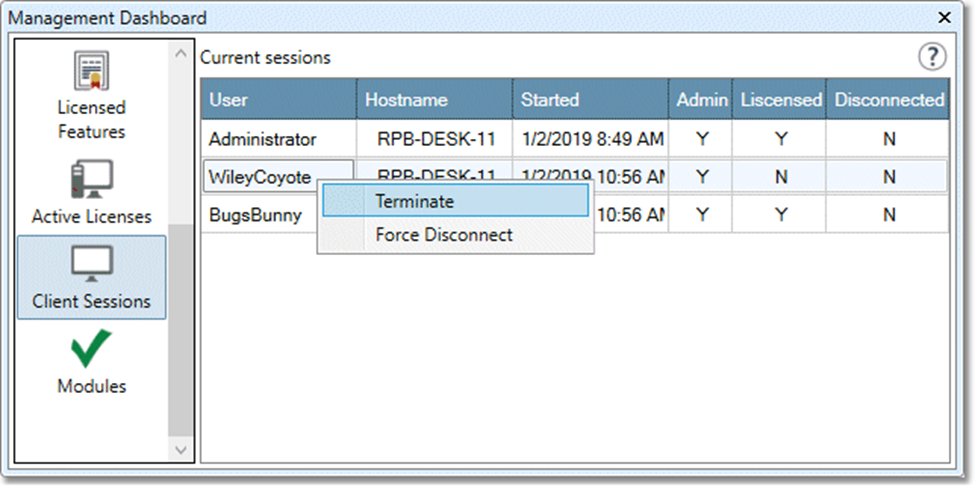The height and width of the screenshot is (488, 975).
Task: Close the Management Dashboard window
Action: (944, 17)
